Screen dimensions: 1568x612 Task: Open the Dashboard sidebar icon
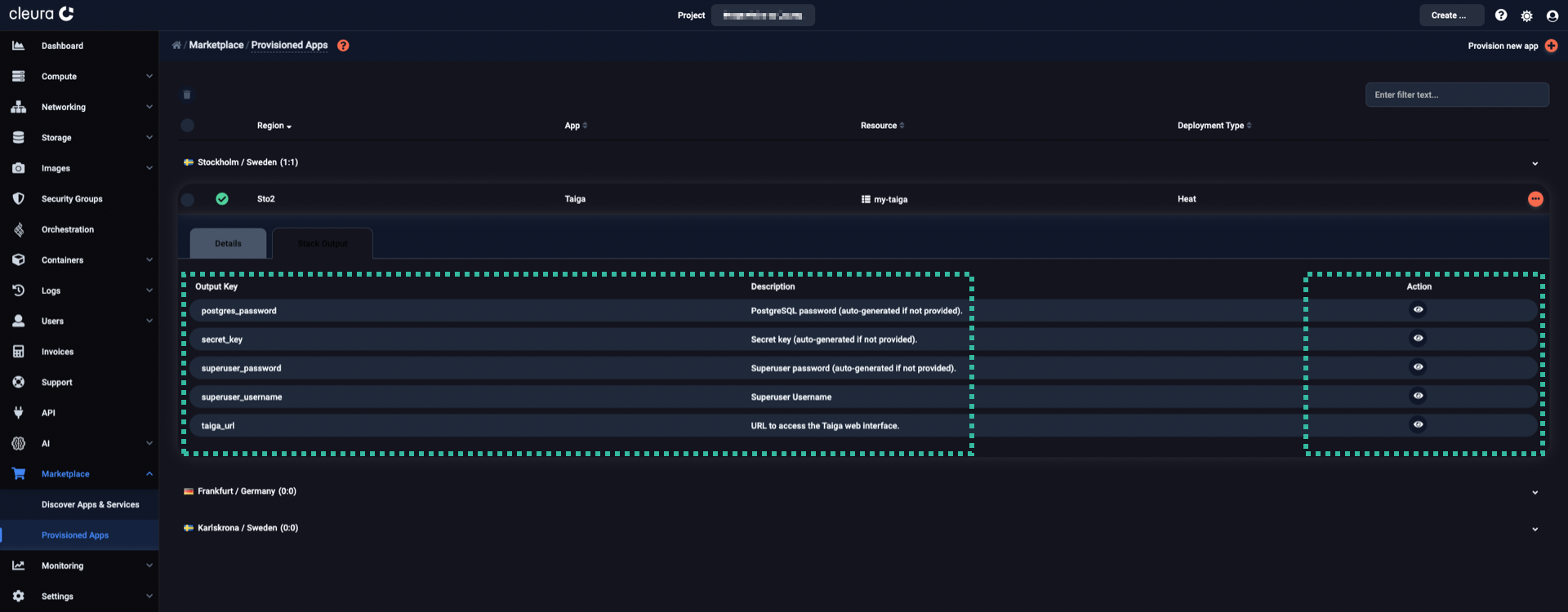coord(18,46)
